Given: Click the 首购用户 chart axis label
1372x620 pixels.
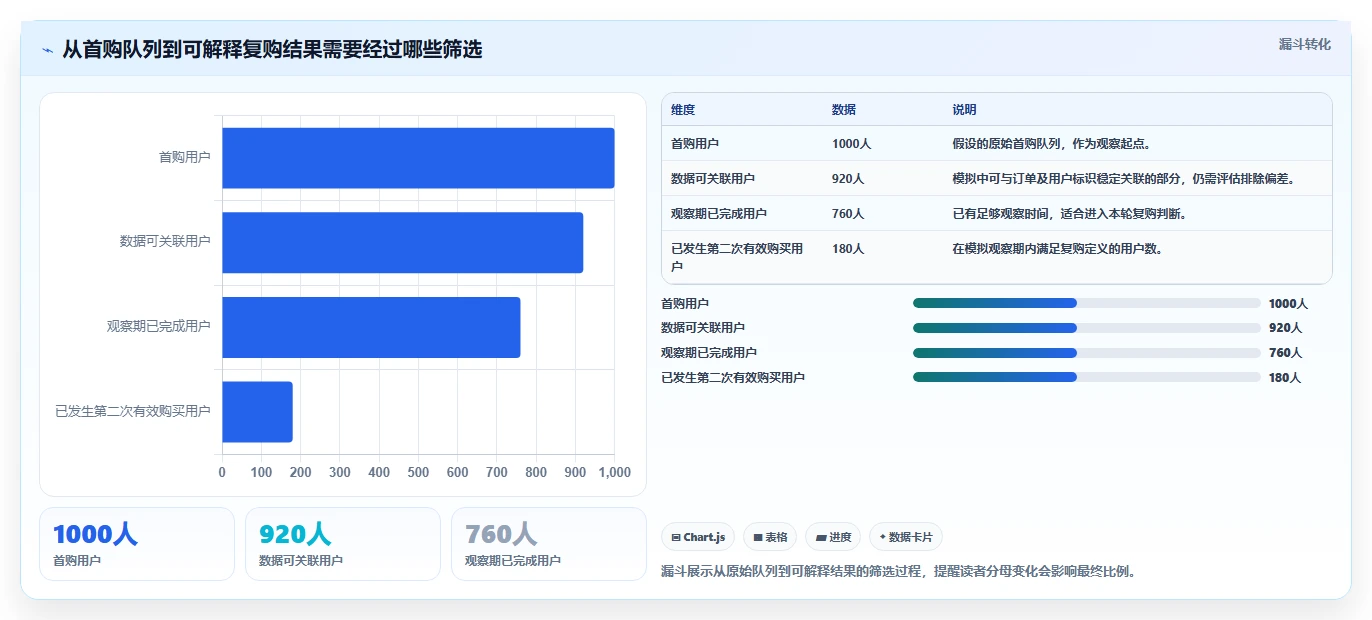Looking at the screenshot, I should 185,157.
